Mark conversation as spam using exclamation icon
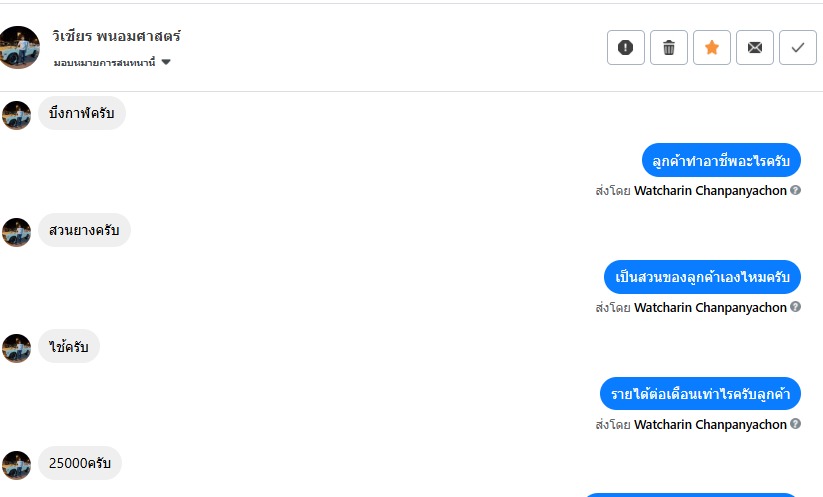 (626, 48)
